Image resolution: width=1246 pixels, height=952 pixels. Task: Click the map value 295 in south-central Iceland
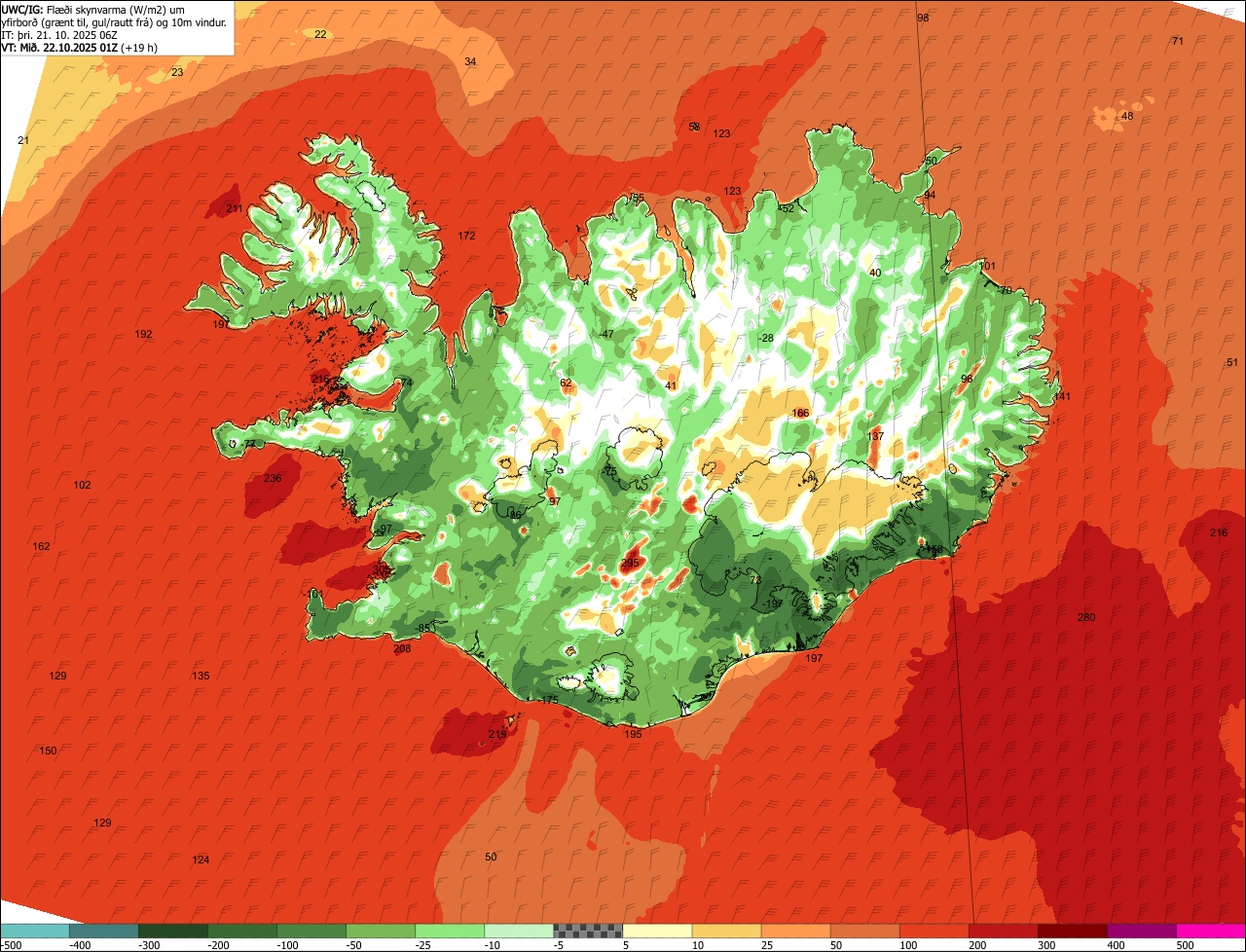[x=630, y=563]
